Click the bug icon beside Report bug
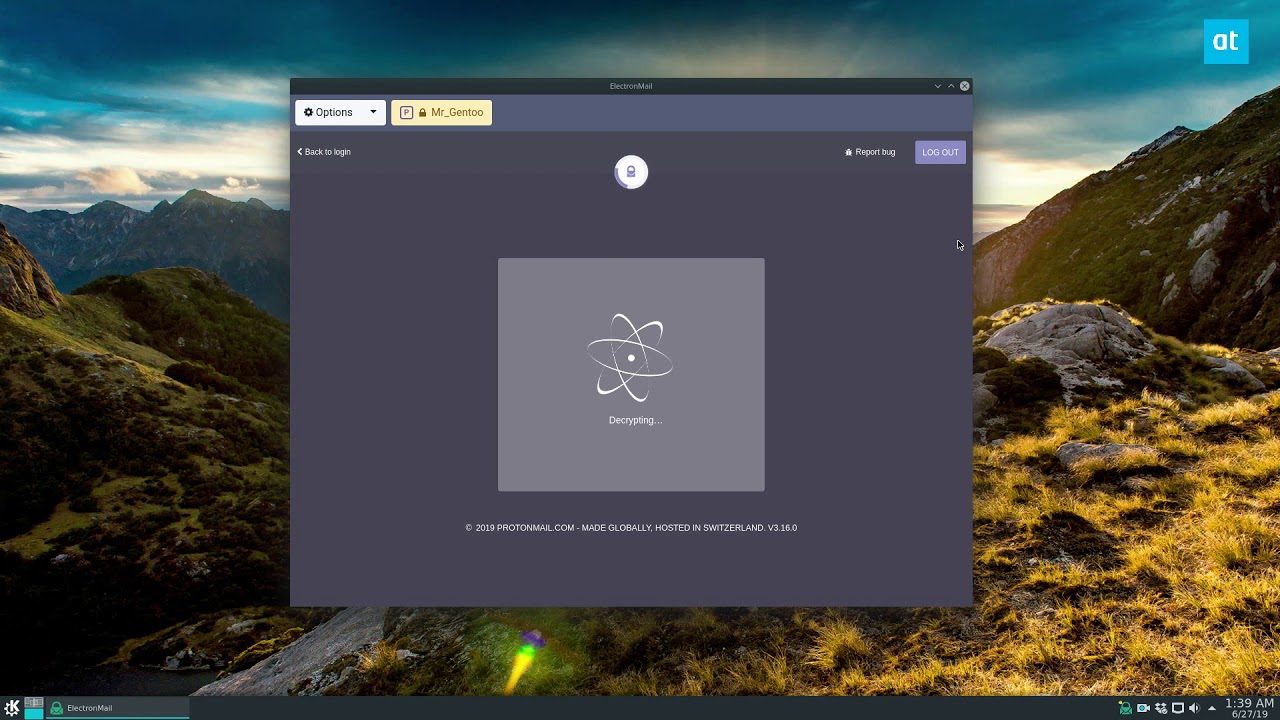This screenshot has height=720, width=1280. (x=849, y=152)
